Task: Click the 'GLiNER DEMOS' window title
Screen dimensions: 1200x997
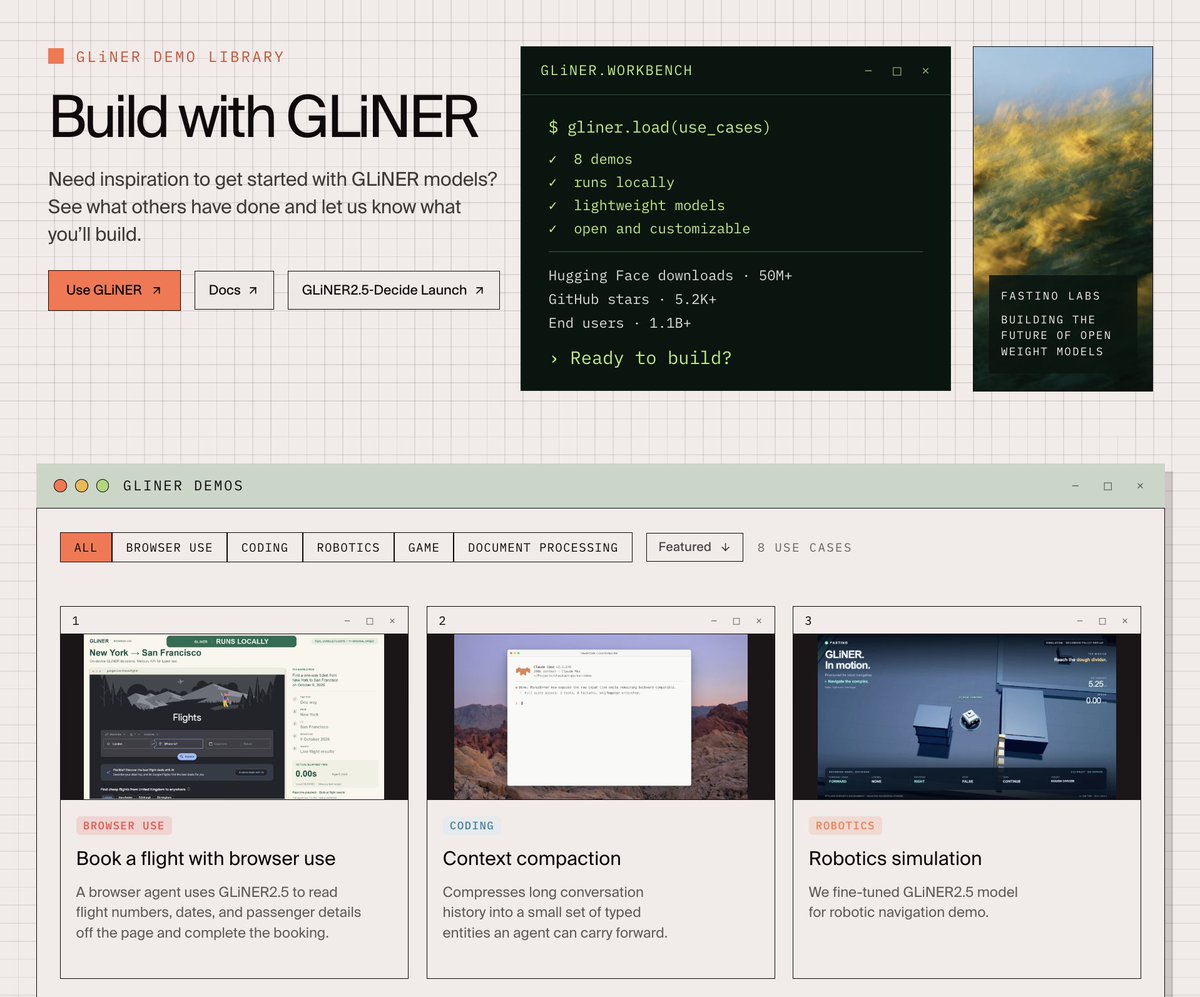Action: pyautogui.click(x=183, y=486)
